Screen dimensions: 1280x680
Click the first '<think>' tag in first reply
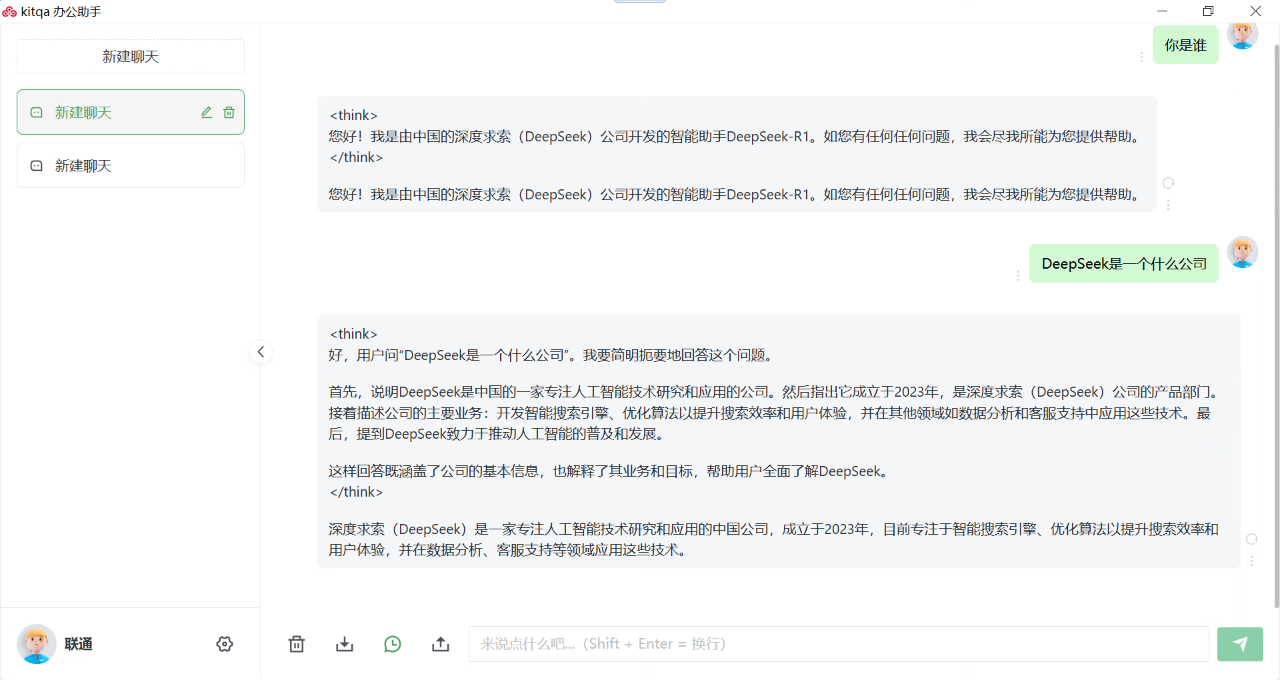click(354, 115)
